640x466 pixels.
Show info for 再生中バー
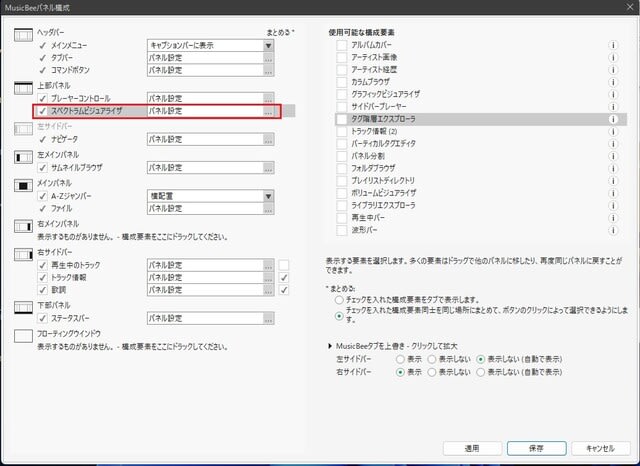point(613,218)
